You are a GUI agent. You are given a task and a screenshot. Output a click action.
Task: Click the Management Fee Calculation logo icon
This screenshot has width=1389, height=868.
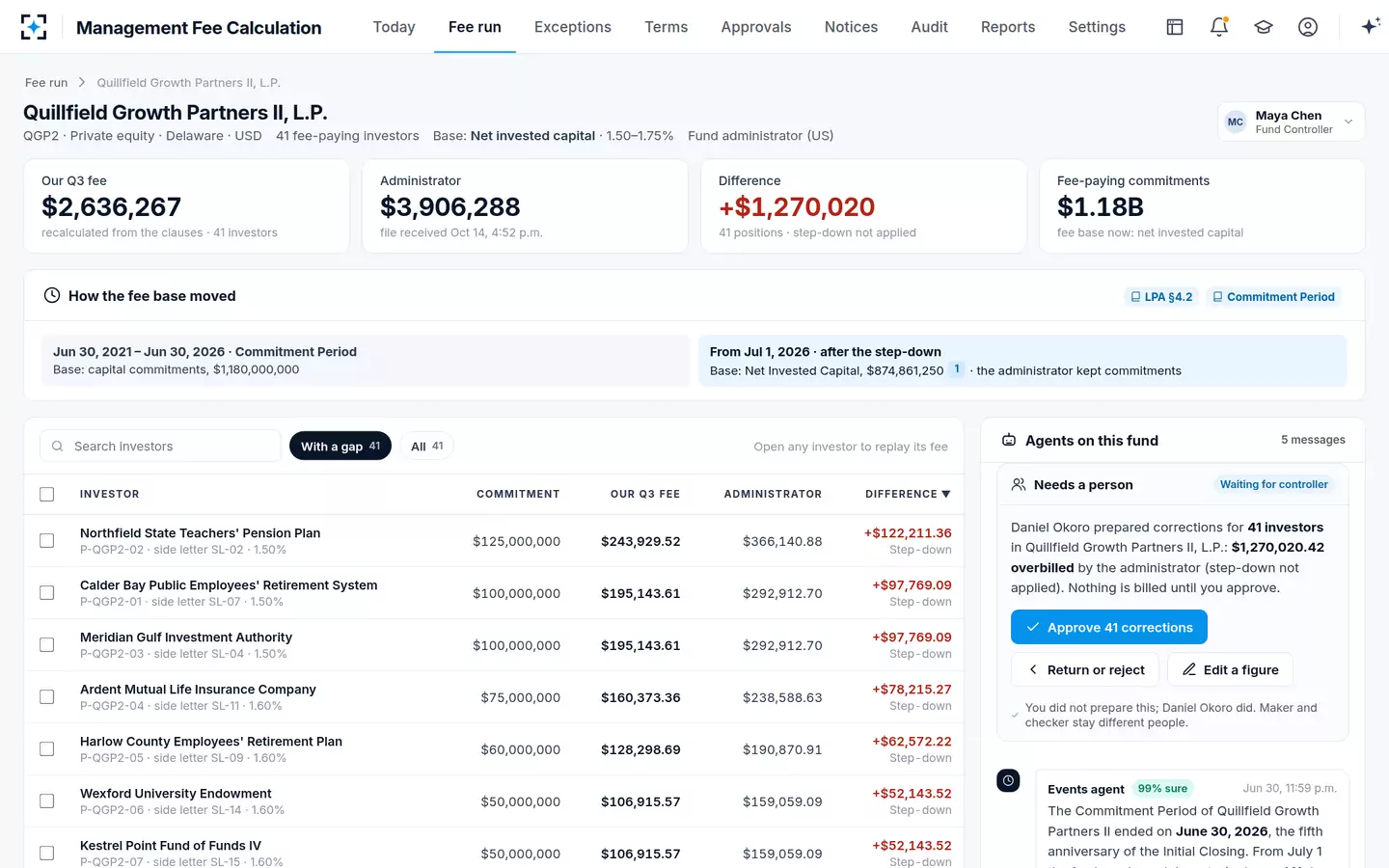34,27
